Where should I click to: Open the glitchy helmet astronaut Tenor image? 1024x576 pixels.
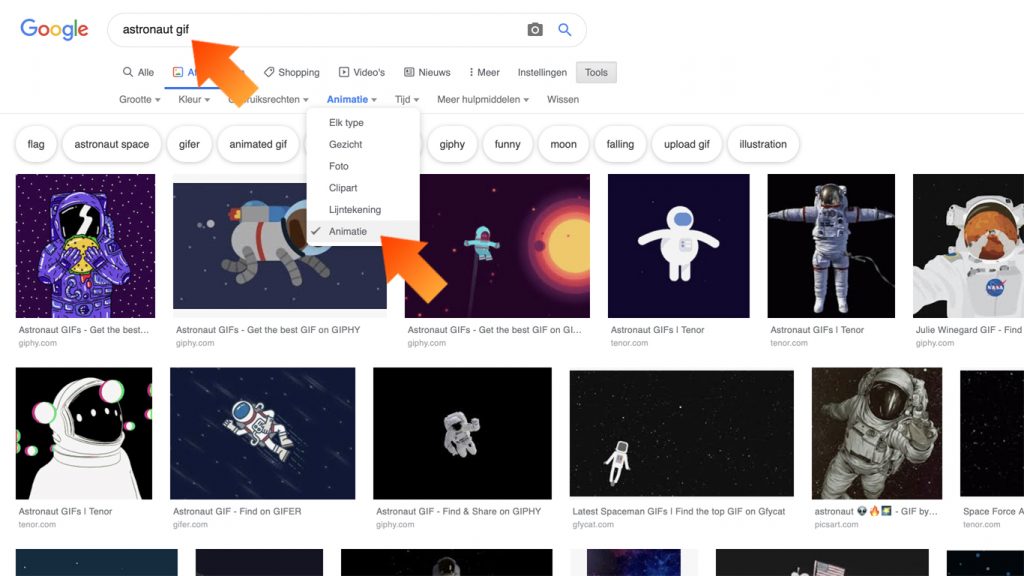click(x=84, y=434)
